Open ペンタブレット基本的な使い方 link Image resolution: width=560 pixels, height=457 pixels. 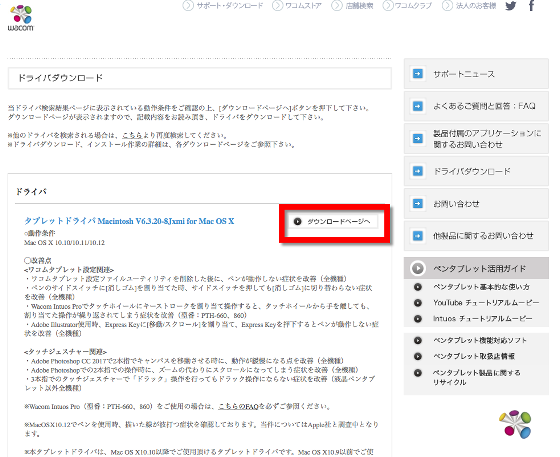[x=481, y=287]
